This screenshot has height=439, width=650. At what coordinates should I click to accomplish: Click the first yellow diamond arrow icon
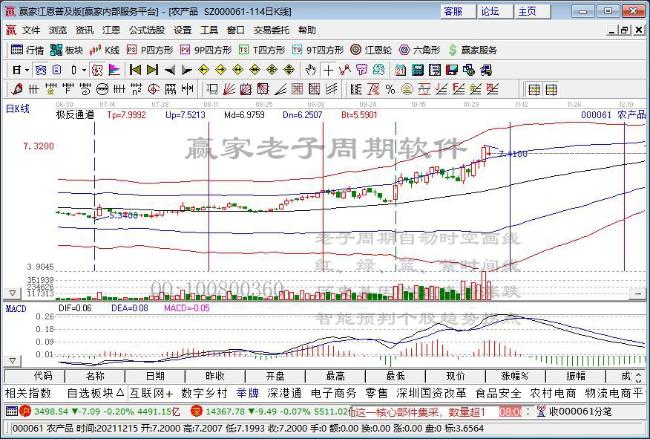coord(203,70)
